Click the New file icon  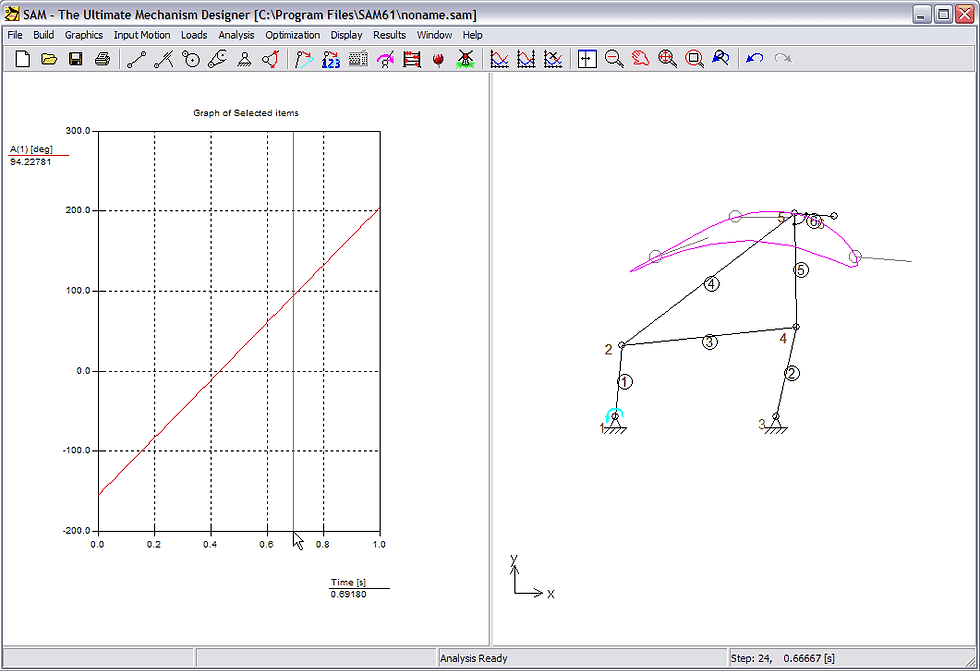22,59
